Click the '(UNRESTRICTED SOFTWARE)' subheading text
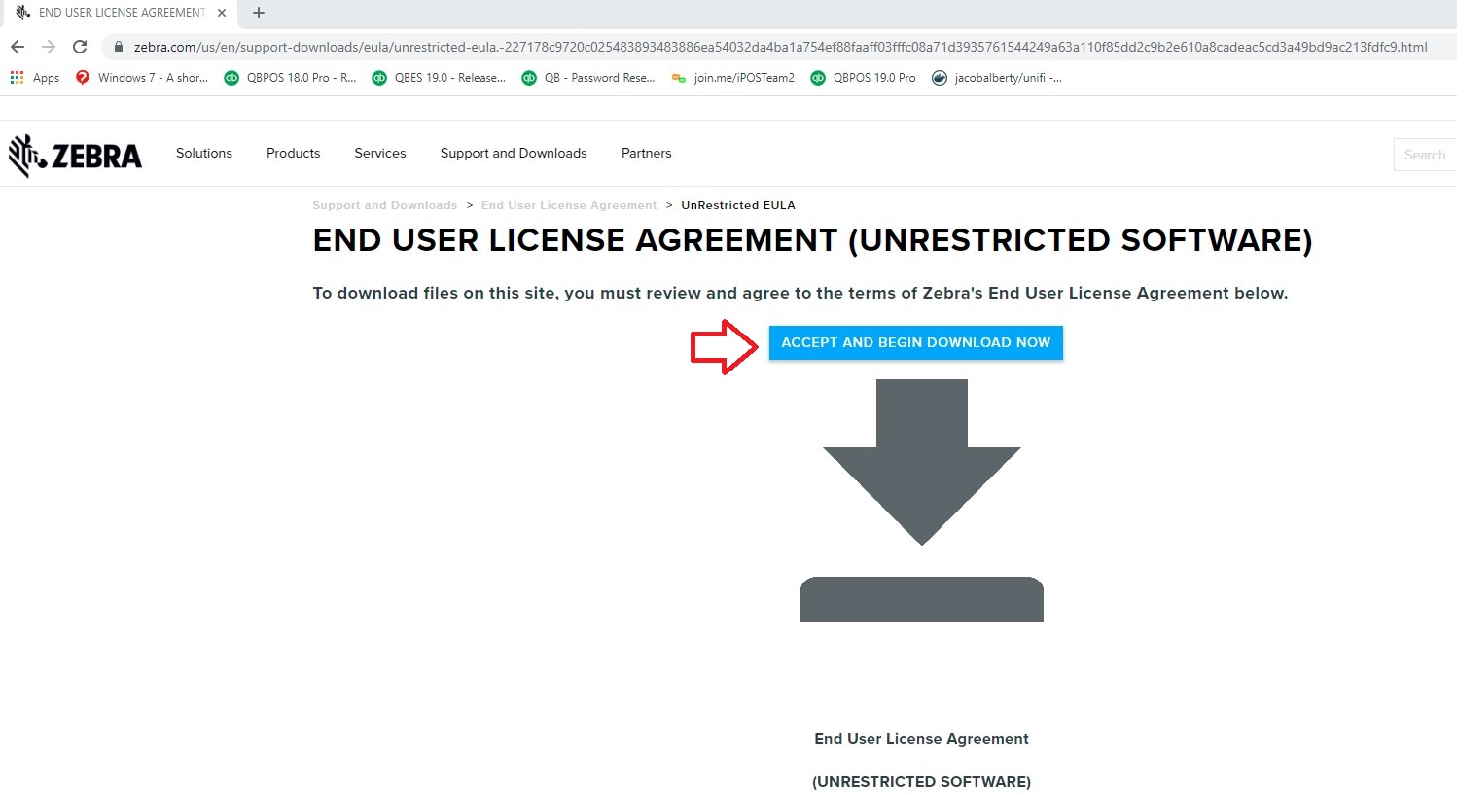1457x812 pixels. tap(922, 782)
